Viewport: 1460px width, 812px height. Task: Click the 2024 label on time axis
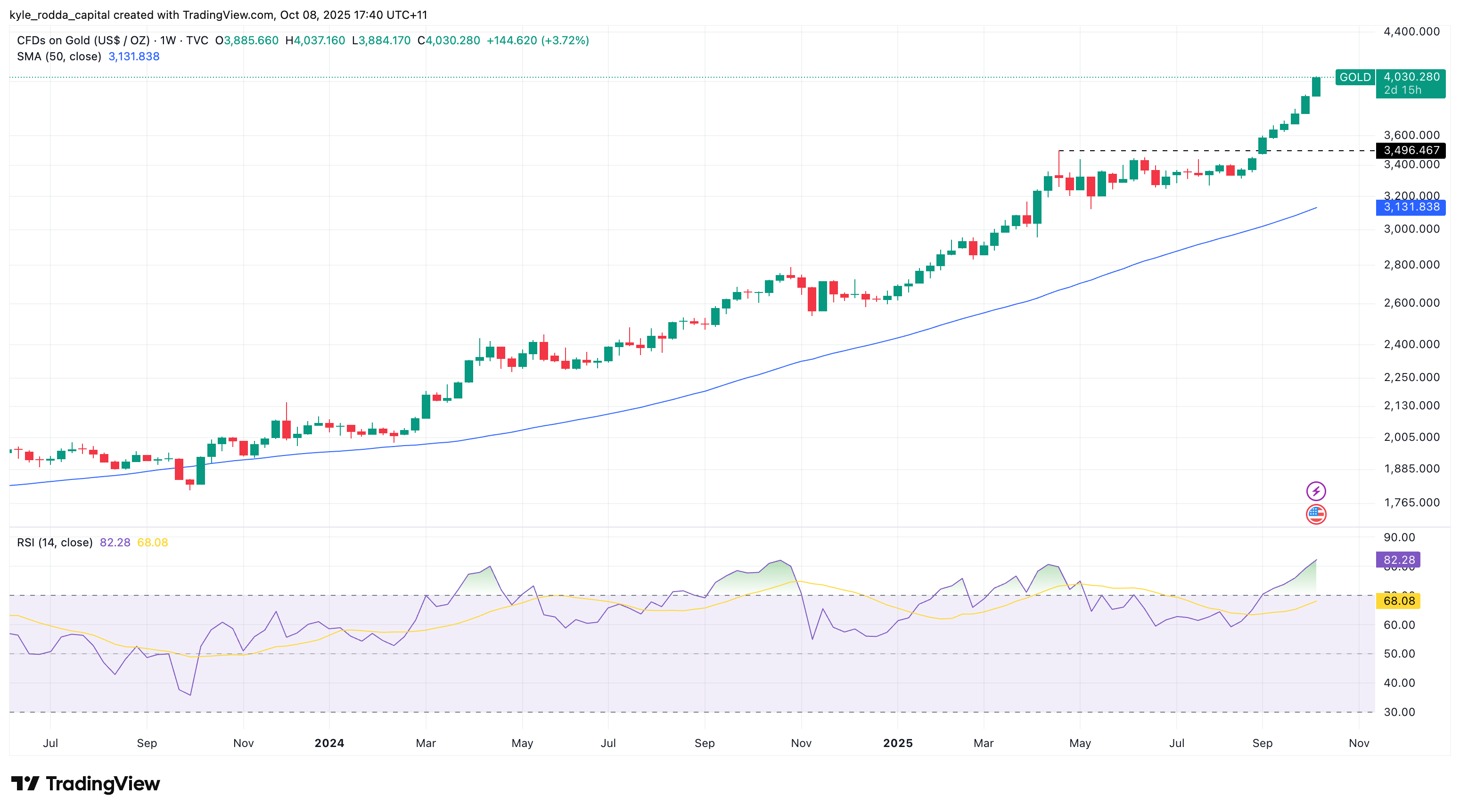click(329, 743)
